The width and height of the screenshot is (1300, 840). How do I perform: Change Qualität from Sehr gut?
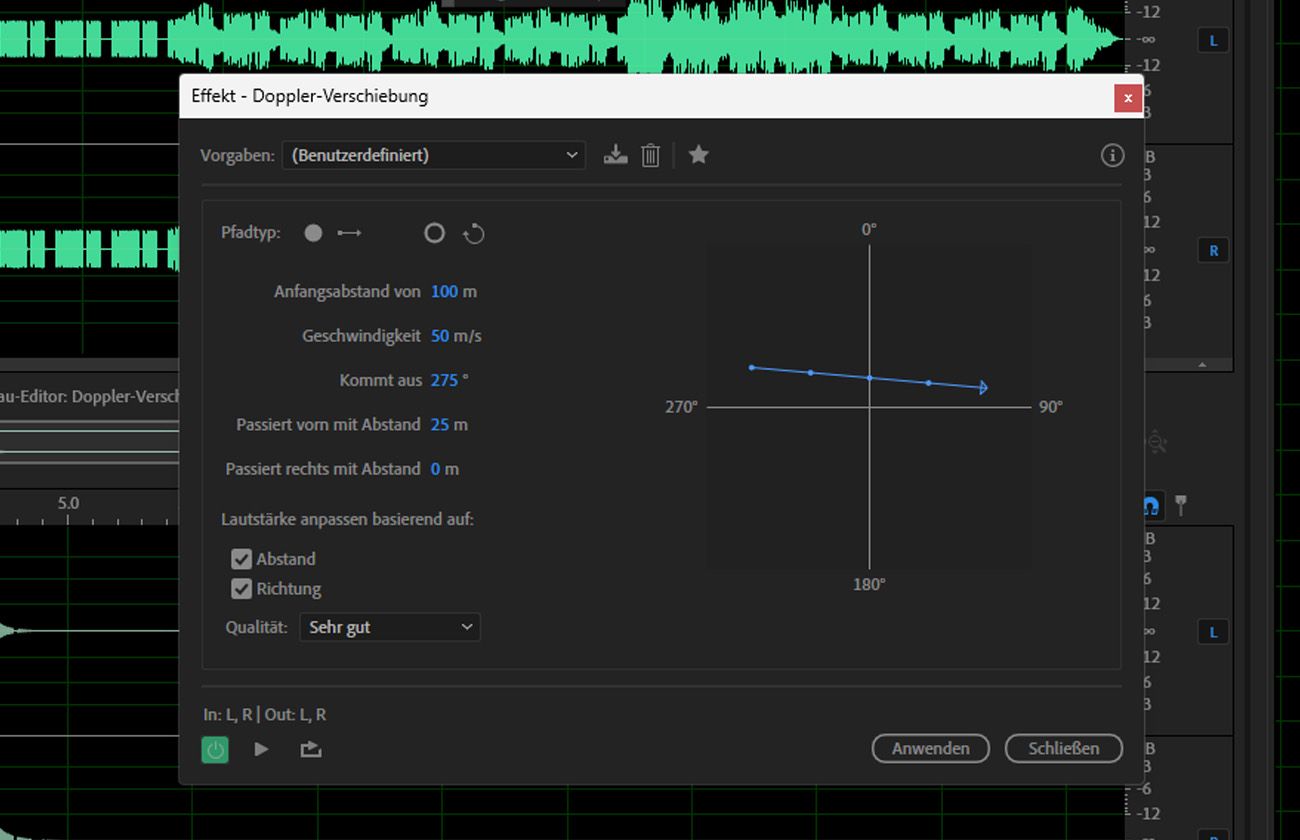point(390,627)
